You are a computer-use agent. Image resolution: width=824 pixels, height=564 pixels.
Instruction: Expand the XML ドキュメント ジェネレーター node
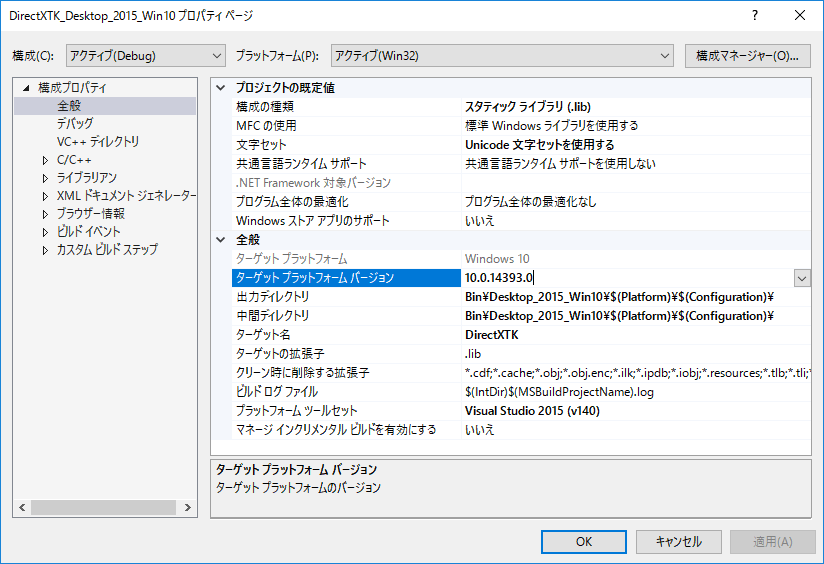(45, 196)
